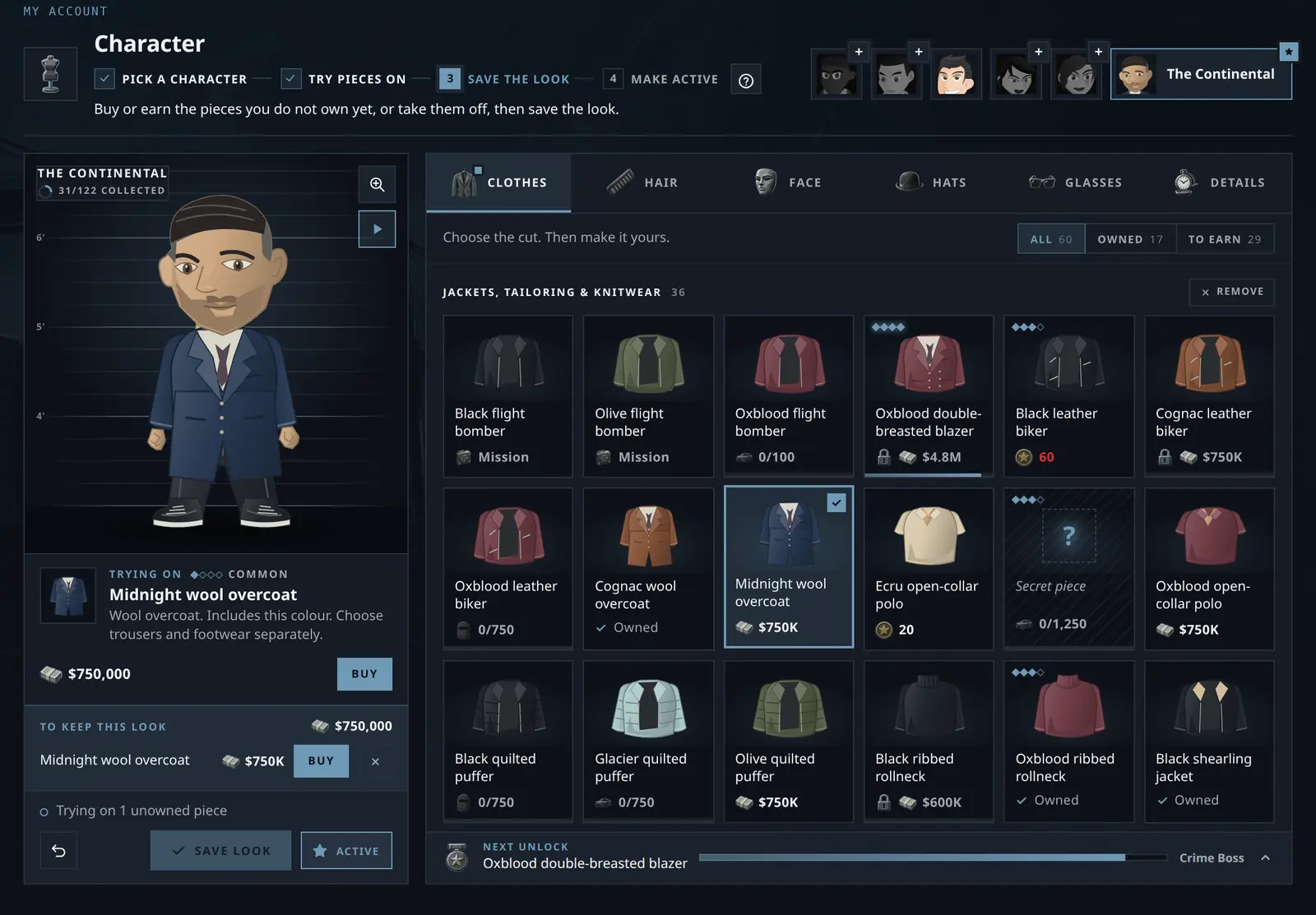Go to step 3 Save the Look
1316x915 pixels.
pos(503,79)
